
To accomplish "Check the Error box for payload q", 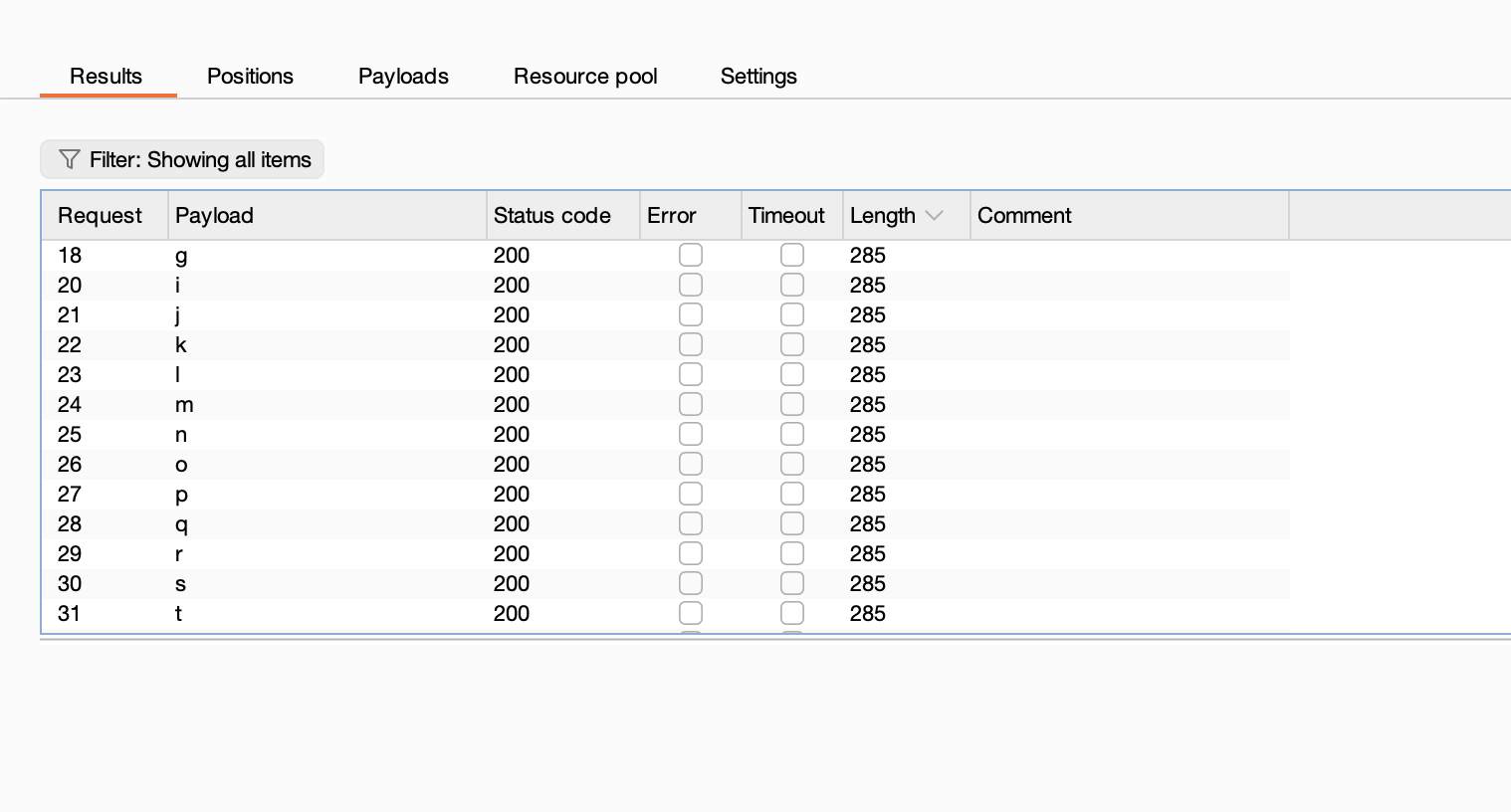I will pyautogui.click(x=690, y=524).
